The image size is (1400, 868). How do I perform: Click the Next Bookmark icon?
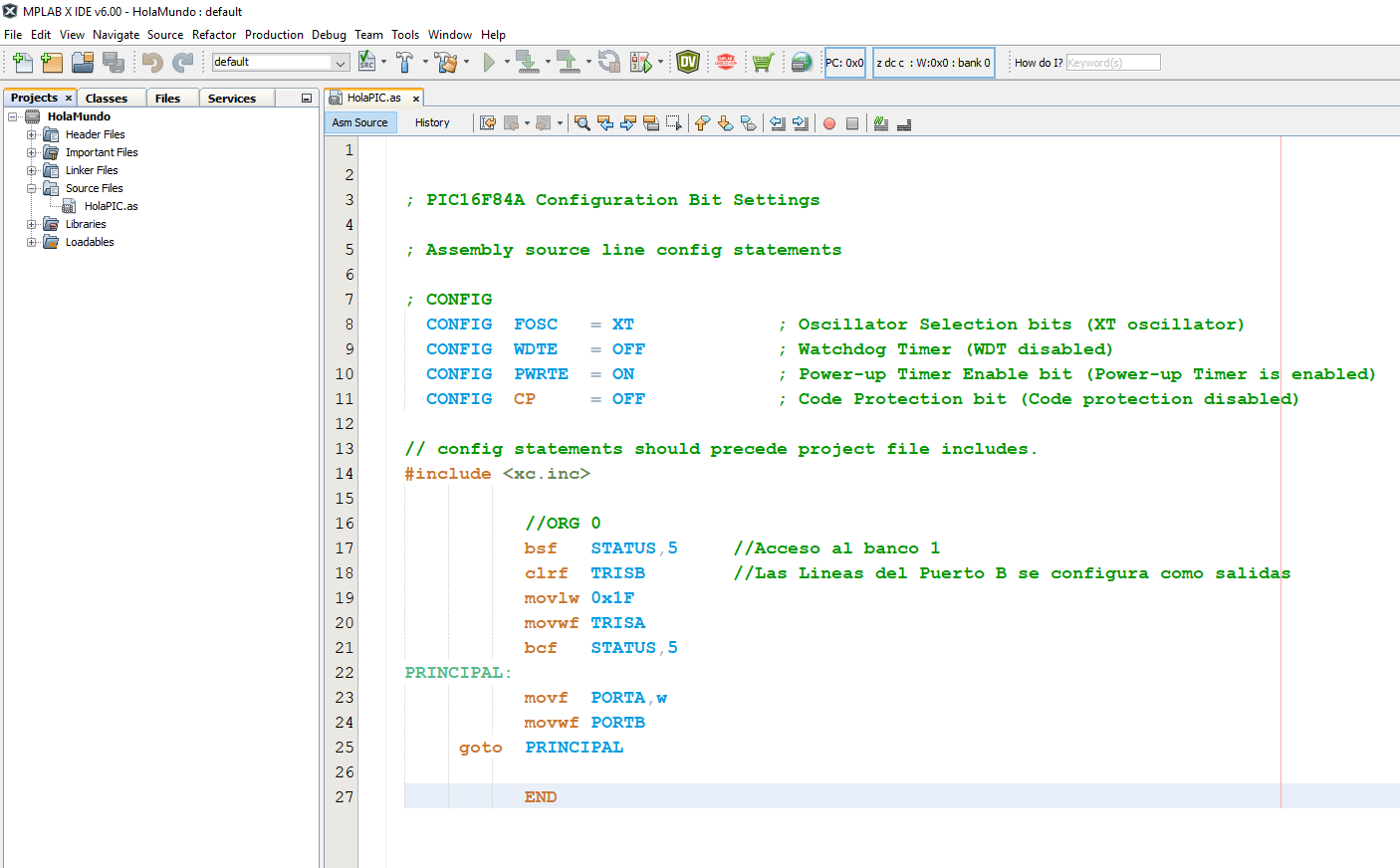726,123
